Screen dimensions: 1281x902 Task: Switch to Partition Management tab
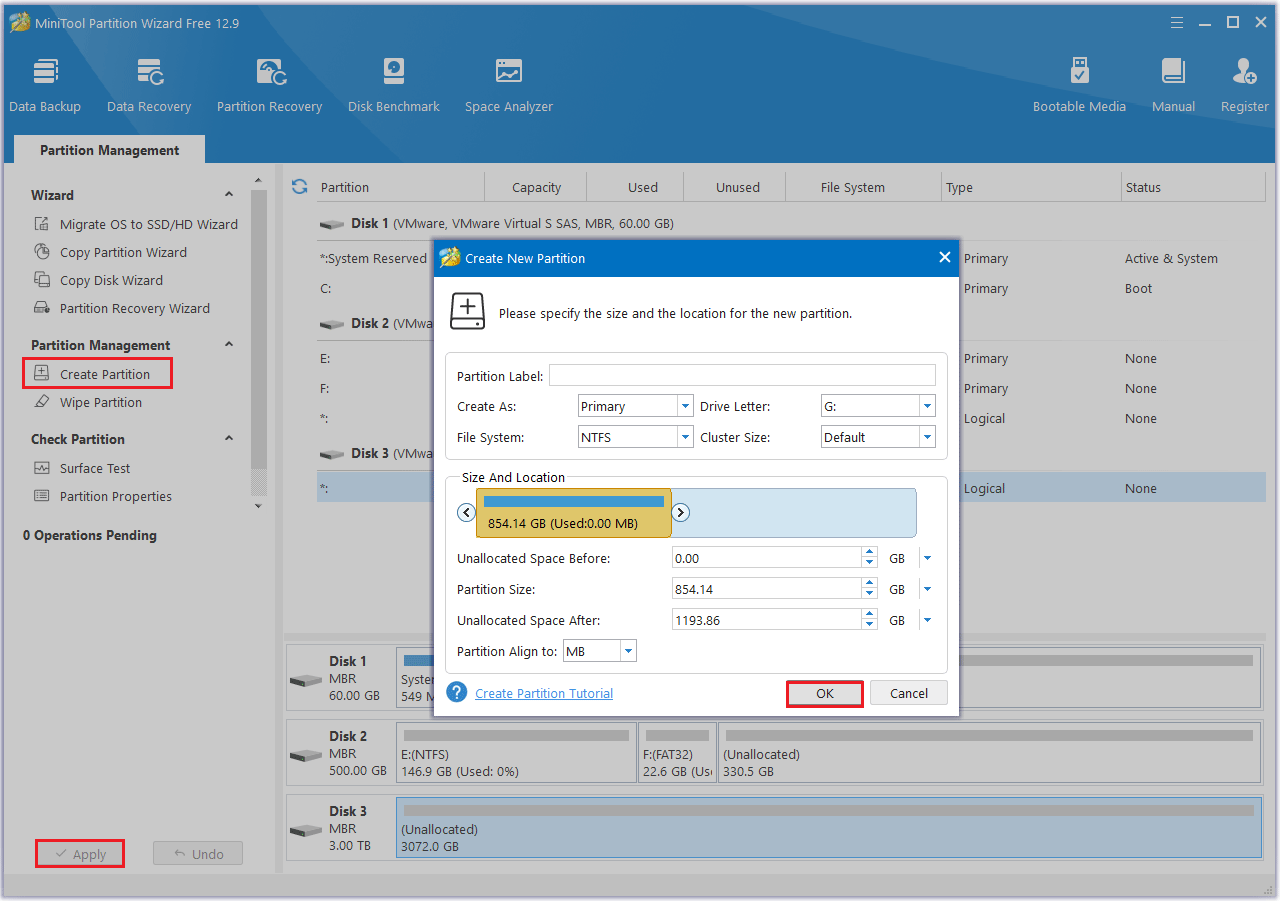click(110, 150)
